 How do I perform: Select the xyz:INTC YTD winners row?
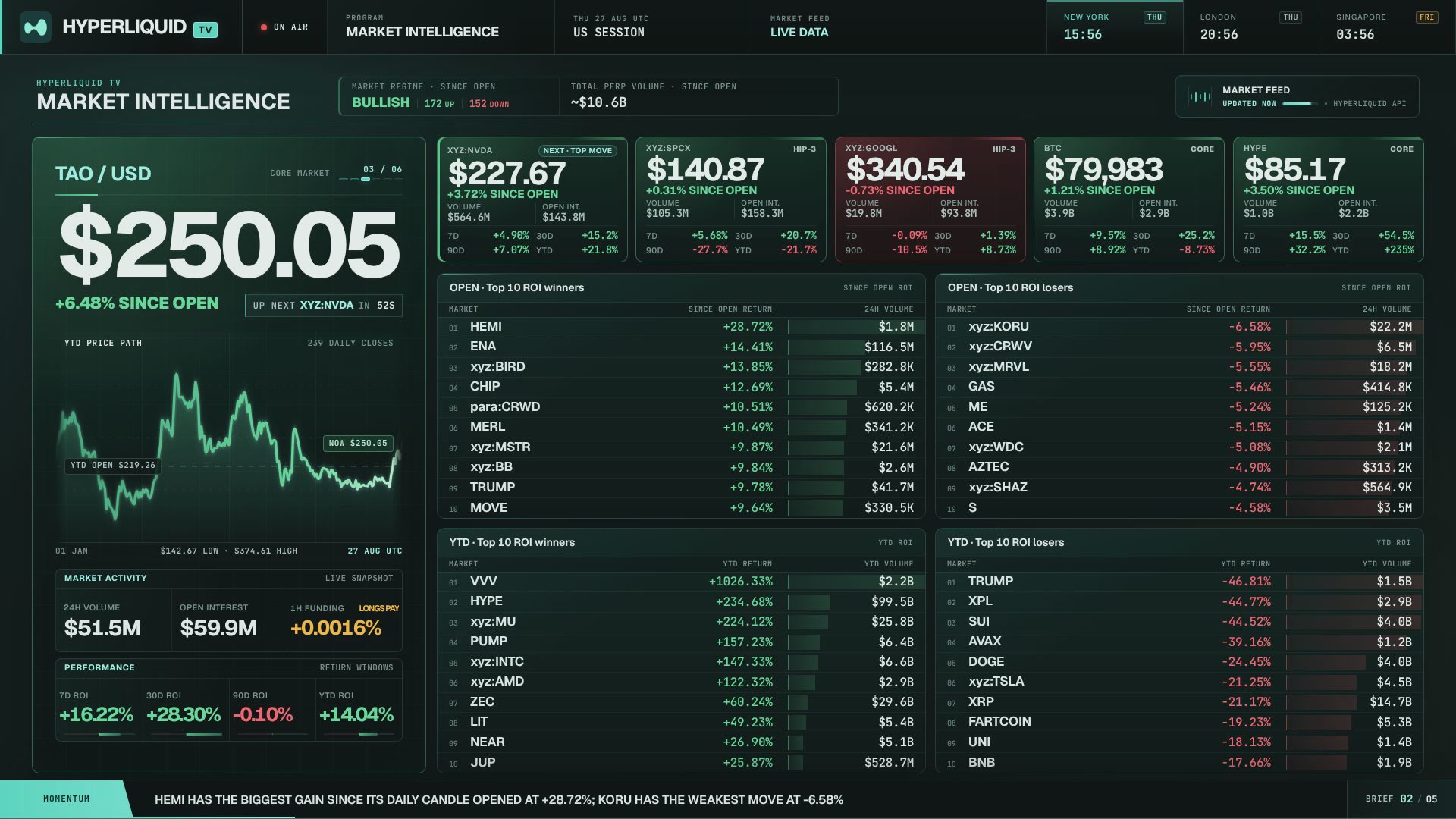pyautogui.click(x=681, y=662)
